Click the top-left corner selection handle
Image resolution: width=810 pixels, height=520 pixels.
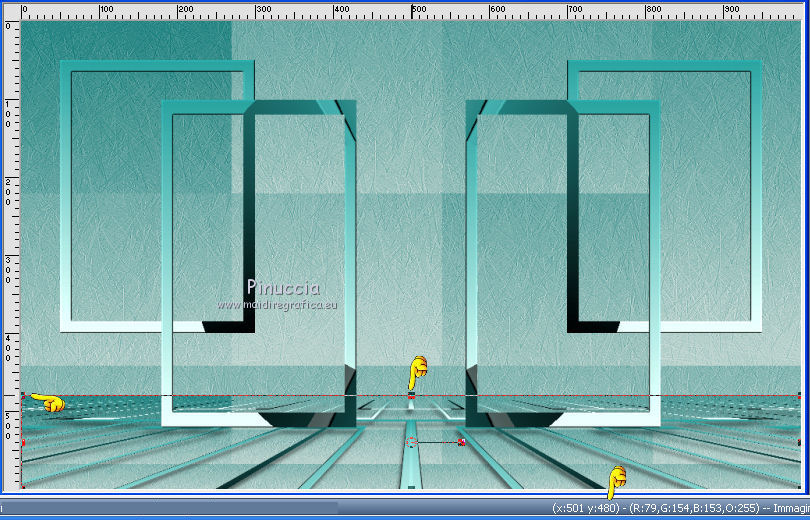click(x=23, y=396)
